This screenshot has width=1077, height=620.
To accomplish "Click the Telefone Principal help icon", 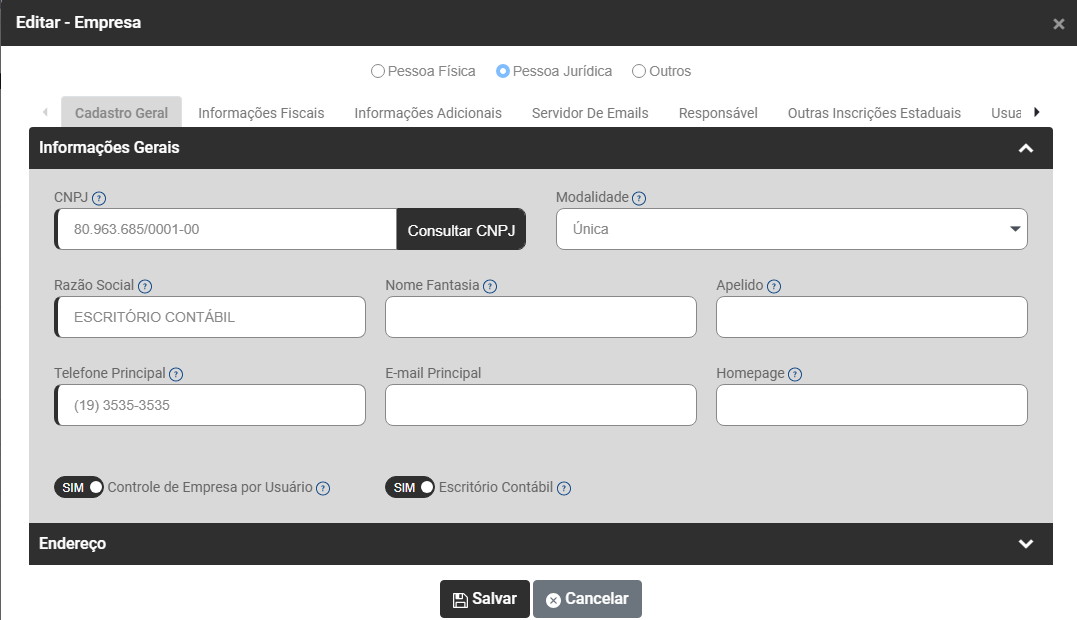I will click(176, 374).
